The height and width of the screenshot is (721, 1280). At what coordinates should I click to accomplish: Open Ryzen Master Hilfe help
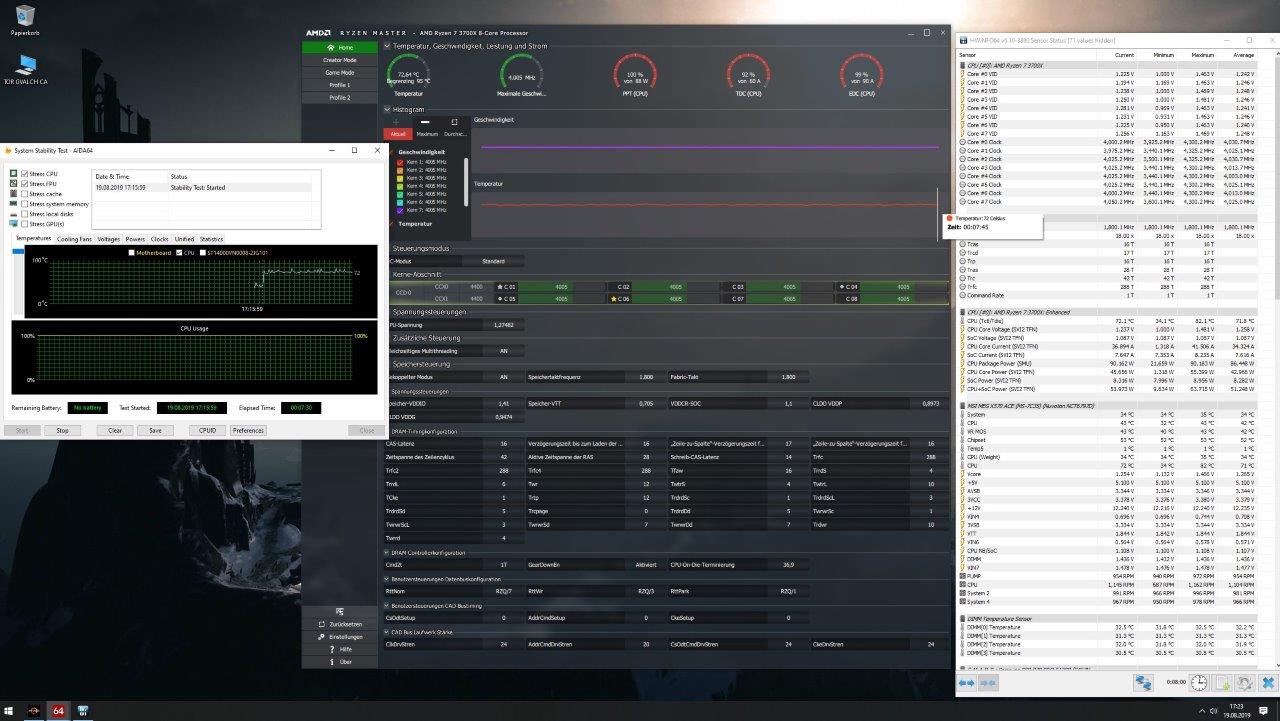coord(340,648)
